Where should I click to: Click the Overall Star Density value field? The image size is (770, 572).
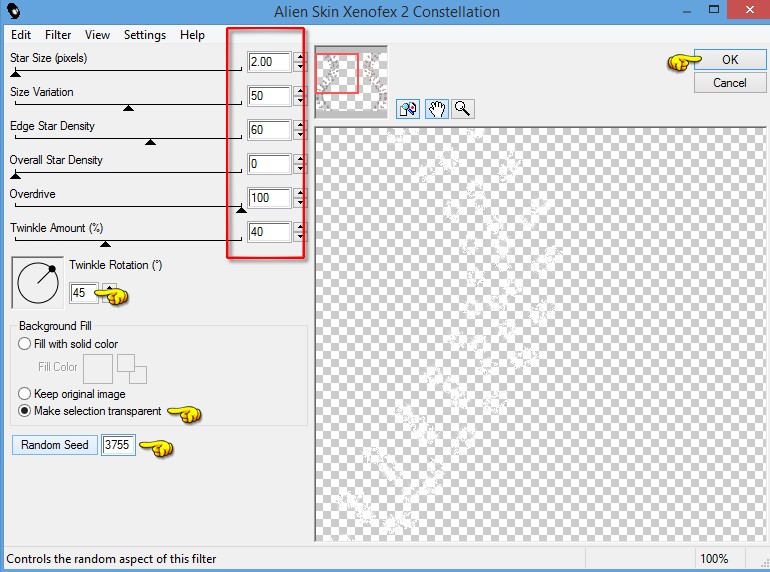click(x=269, y=163)
